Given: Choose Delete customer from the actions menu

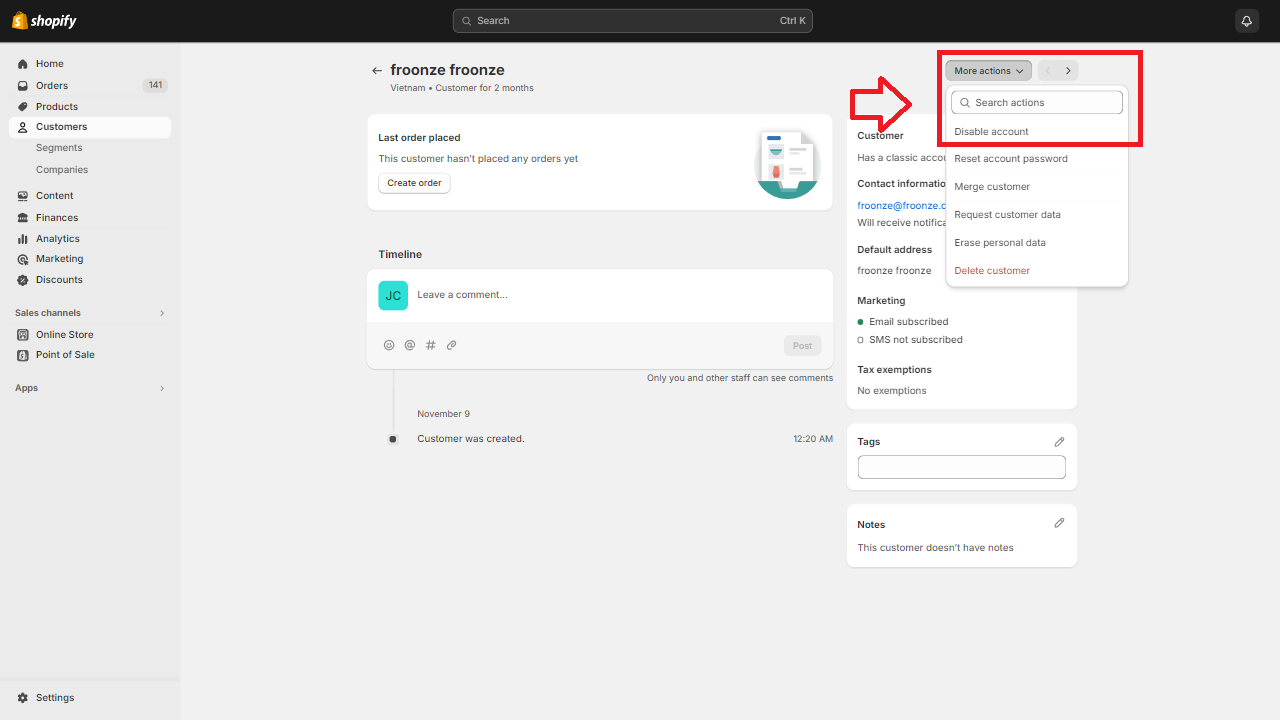Looking at the screenshot, I should [991, 270].
